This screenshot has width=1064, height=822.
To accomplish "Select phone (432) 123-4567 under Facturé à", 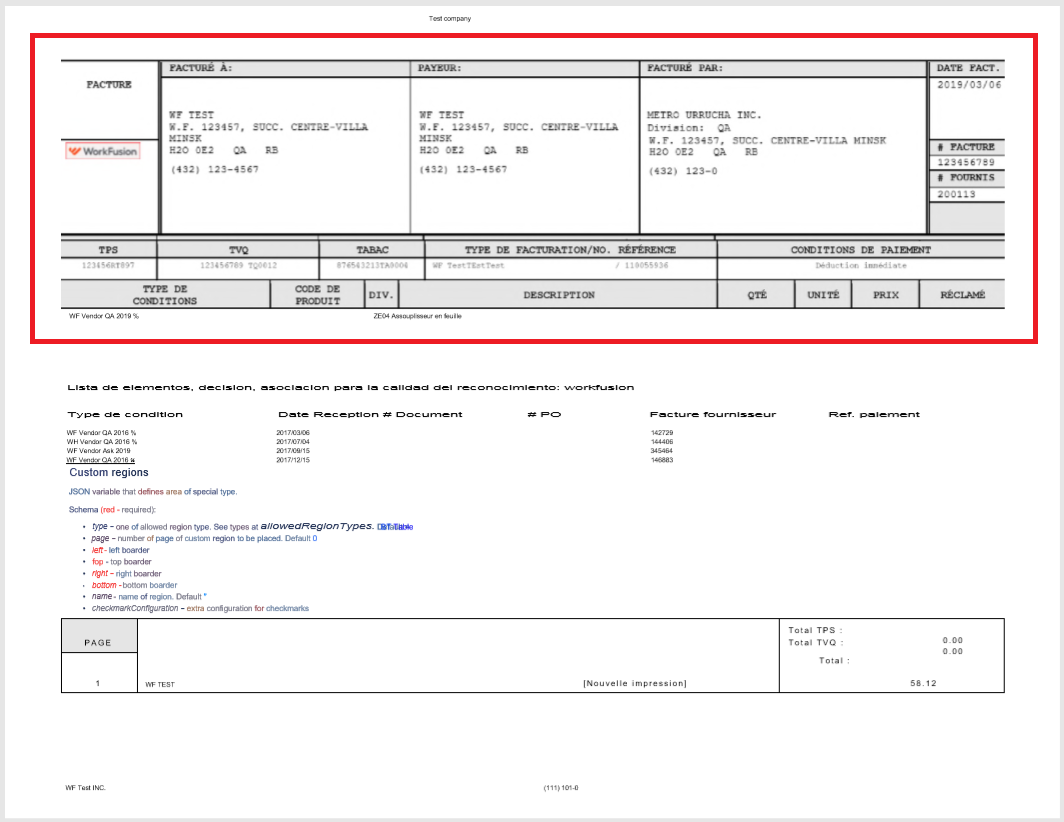I will (214, 170).
